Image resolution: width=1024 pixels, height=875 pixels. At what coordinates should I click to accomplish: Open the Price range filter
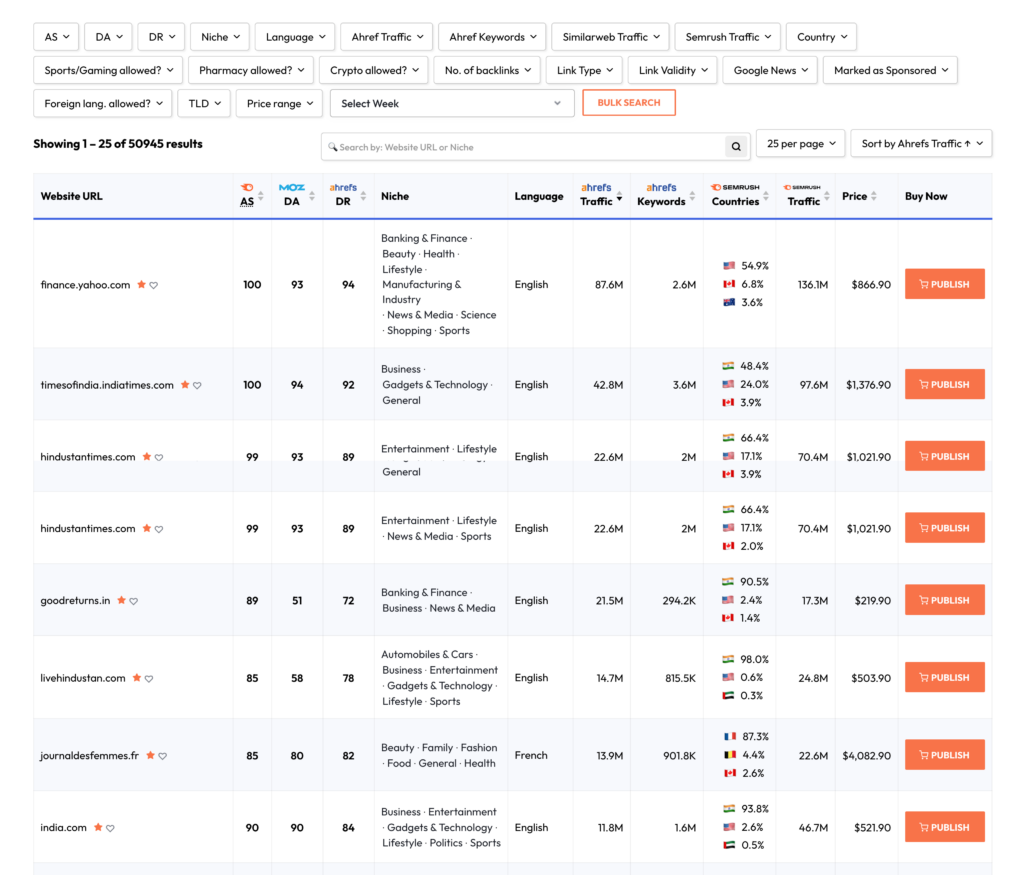(279, 103)
